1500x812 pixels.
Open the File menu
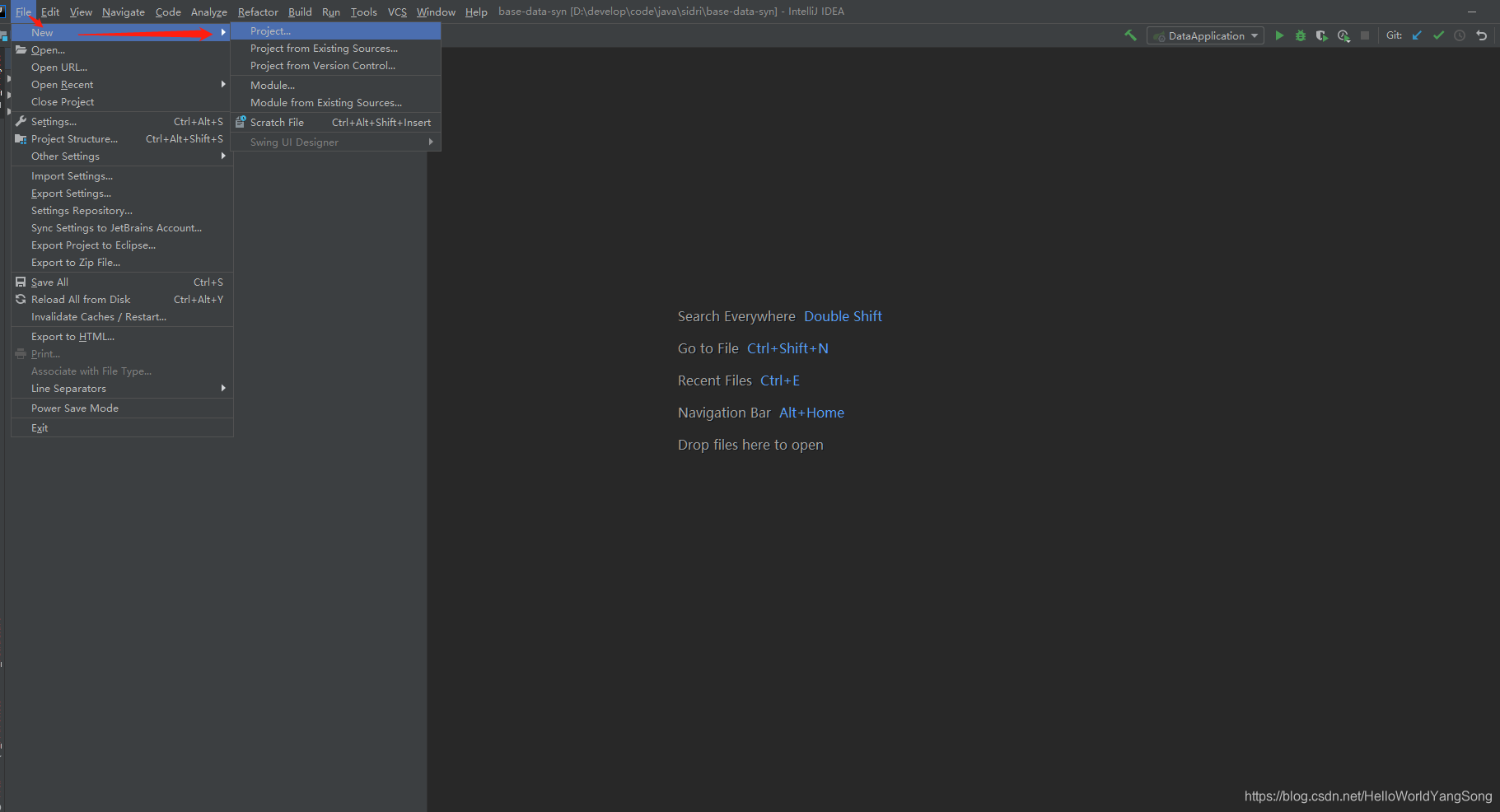23,12
